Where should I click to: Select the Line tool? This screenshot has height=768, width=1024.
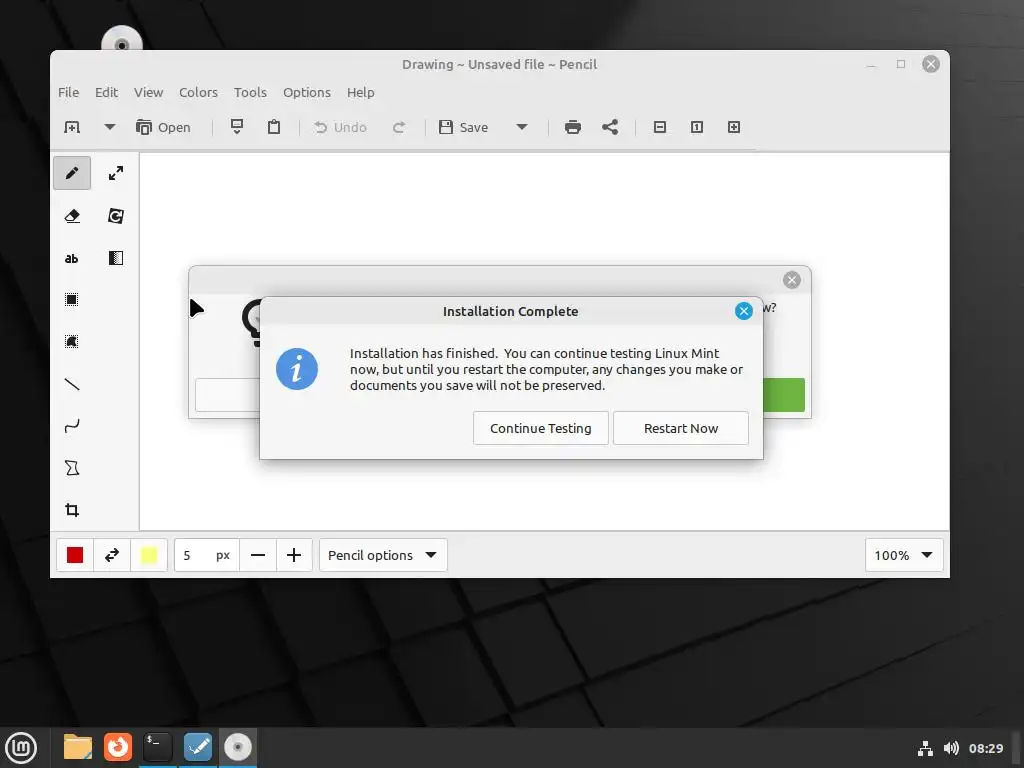coord(72,384)
